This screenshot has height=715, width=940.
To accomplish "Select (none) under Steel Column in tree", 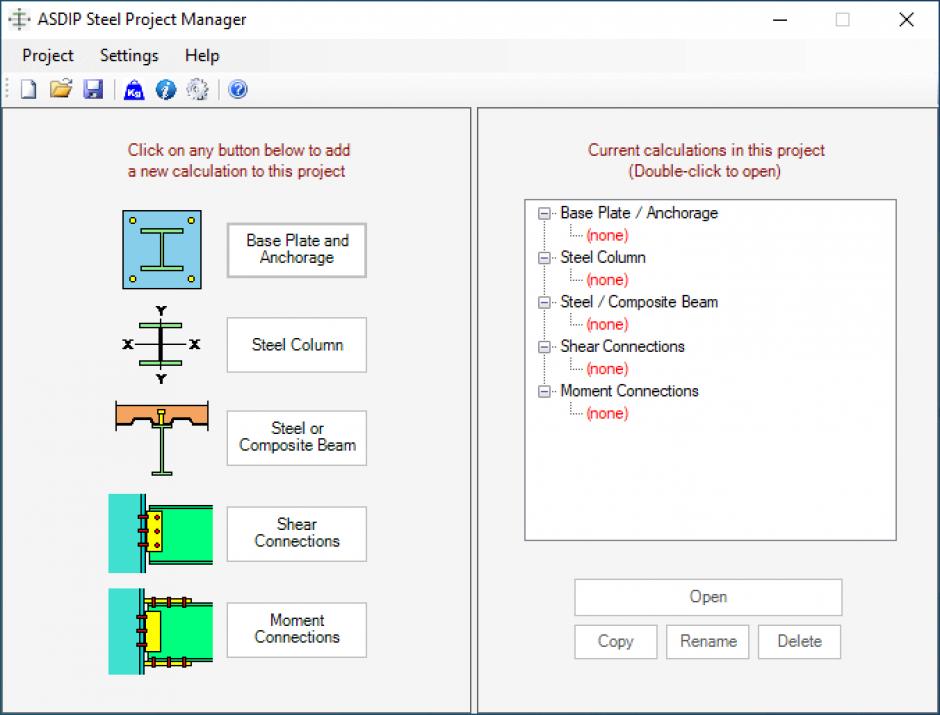I will 607,280.
